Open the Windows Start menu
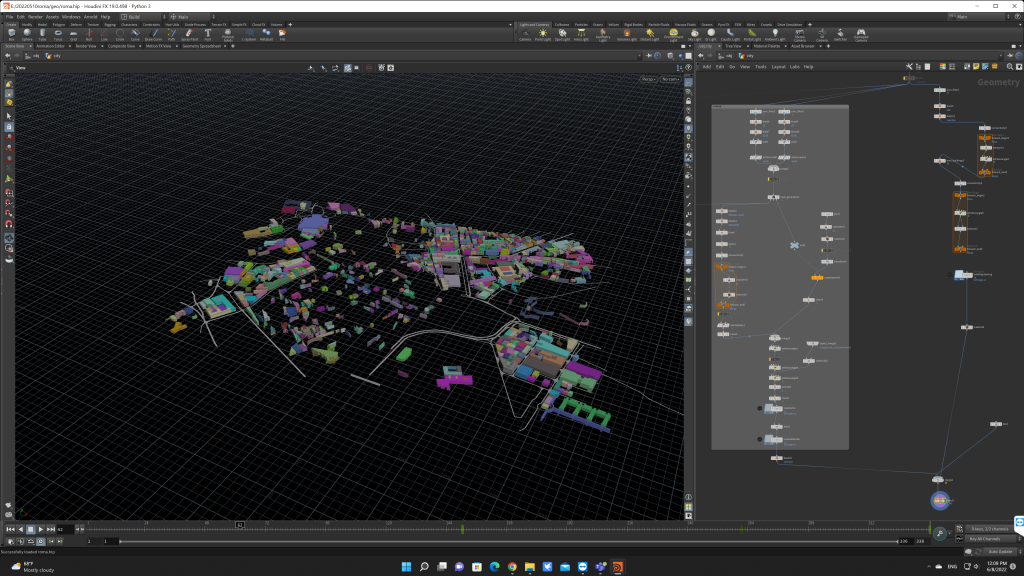Viewport: 1024px width, 576px height. [x=406, y=567]
